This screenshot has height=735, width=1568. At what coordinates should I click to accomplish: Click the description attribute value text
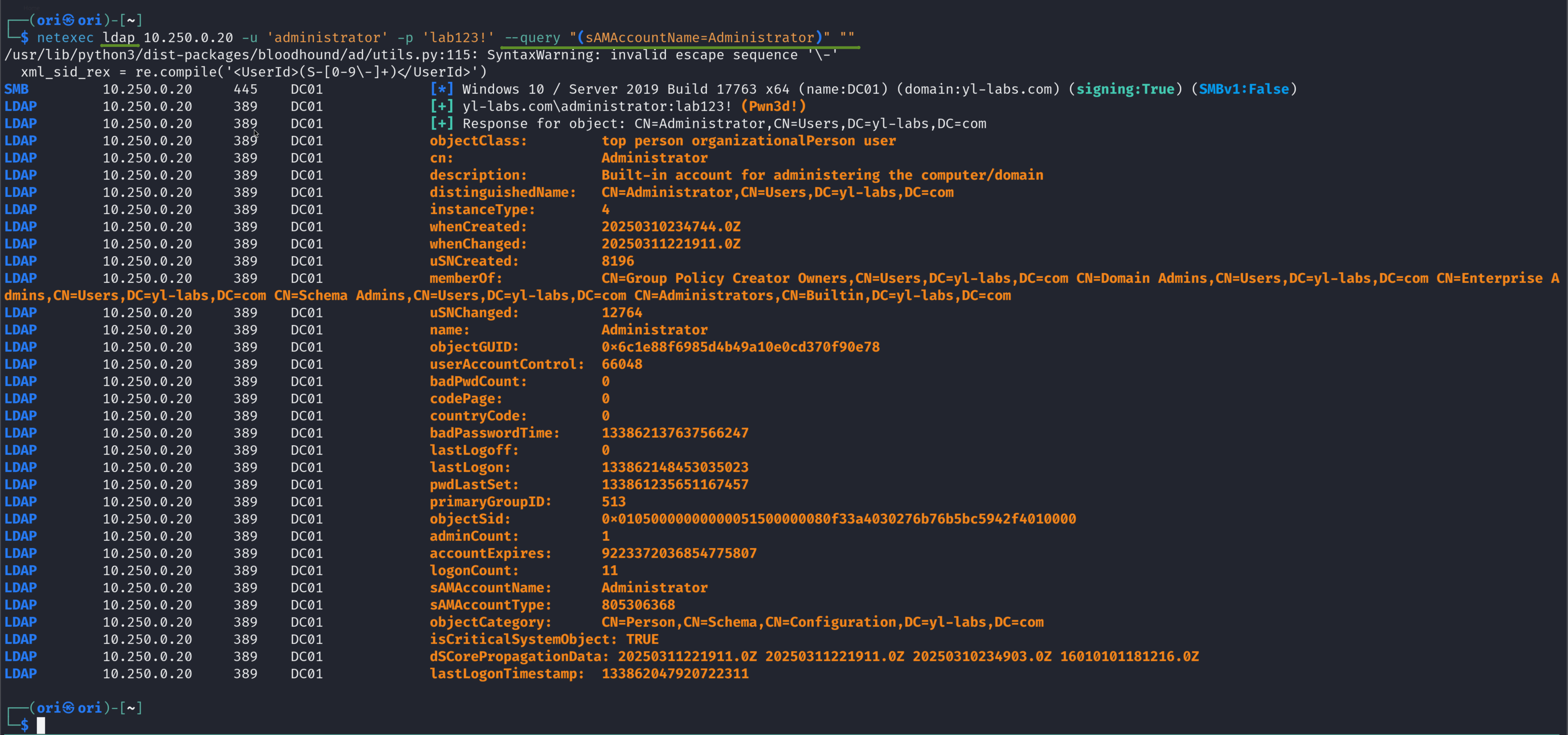(822, 176)
